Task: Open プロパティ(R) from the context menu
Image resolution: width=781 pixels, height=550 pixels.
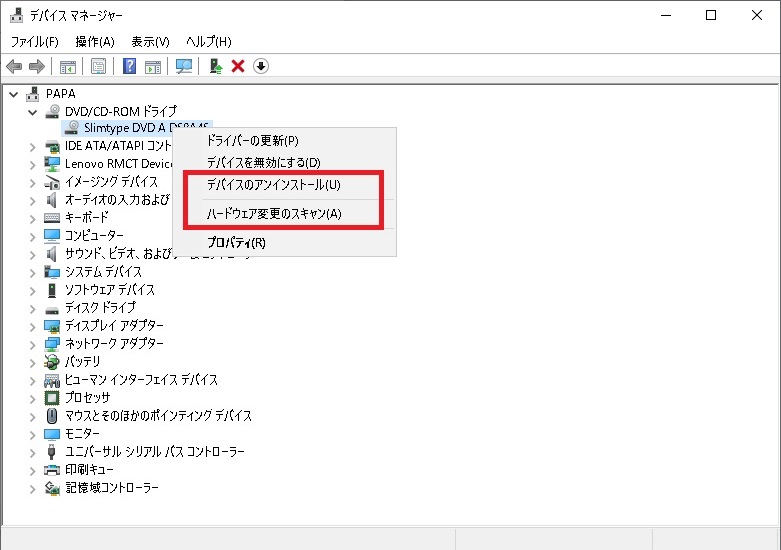Action: [x=236, y=242]
